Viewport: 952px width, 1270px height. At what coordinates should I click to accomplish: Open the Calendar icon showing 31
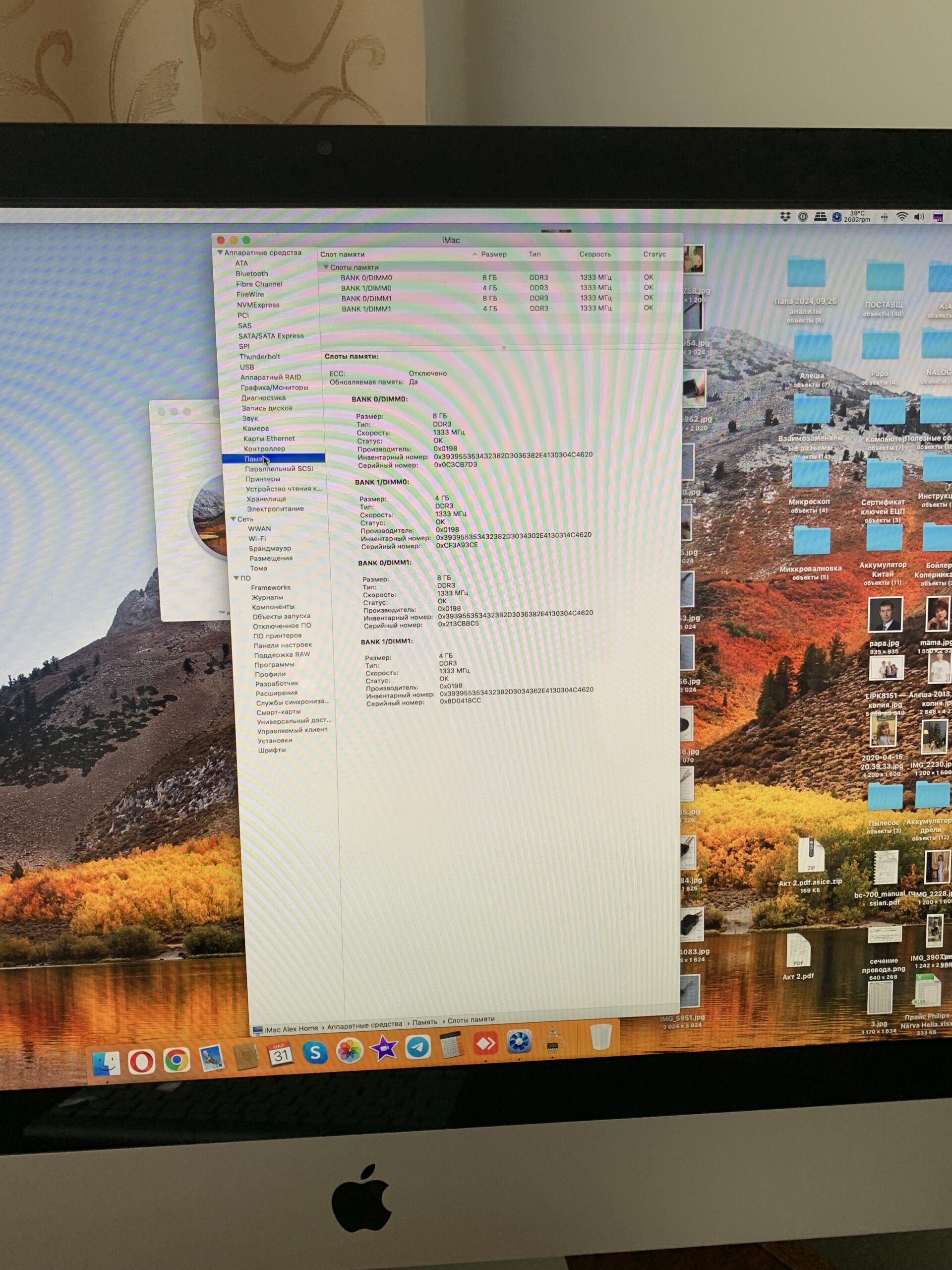click(x=280, y=1054)
